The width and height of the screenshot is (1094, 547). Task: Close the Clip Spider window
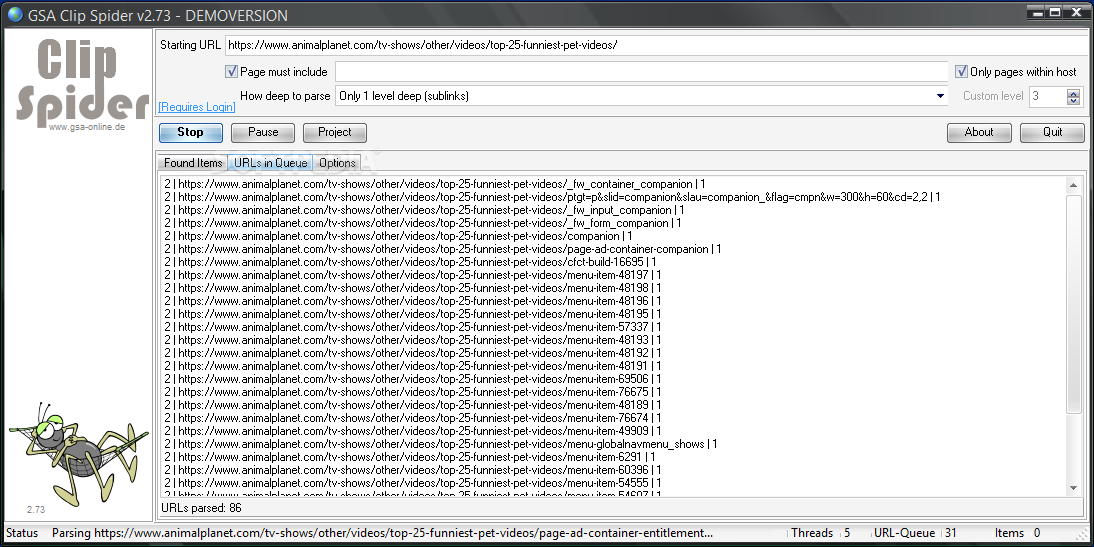click(x=1077, y=12)
